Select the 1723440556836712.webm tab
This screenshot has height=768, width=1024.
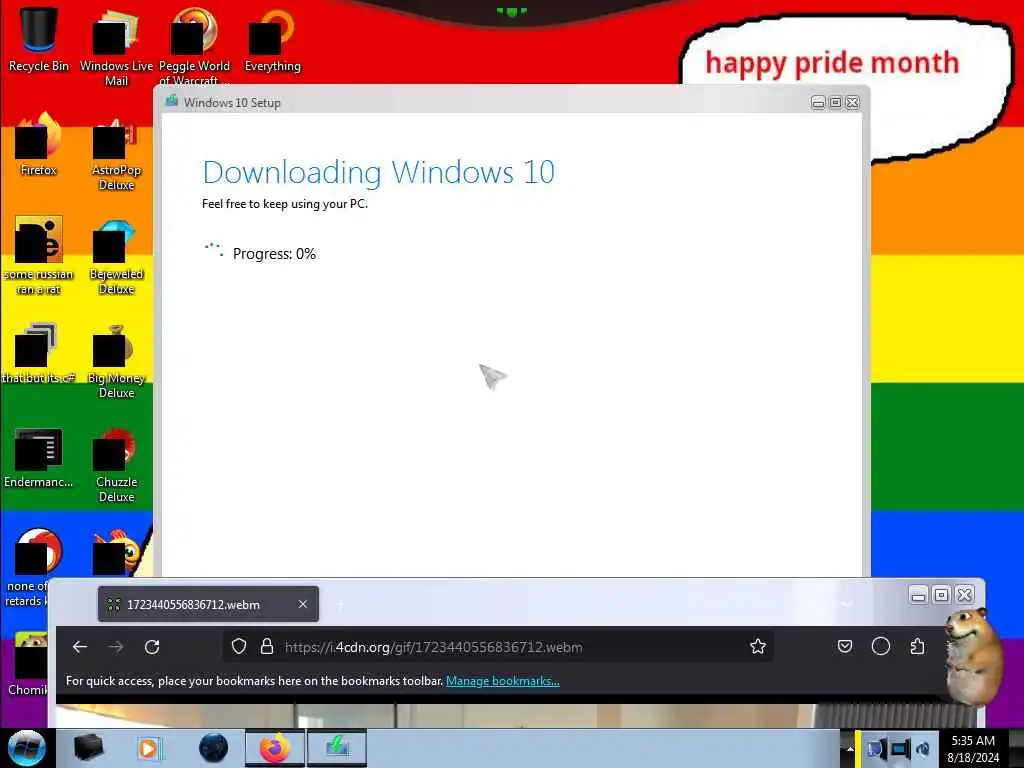click(208, 604)
